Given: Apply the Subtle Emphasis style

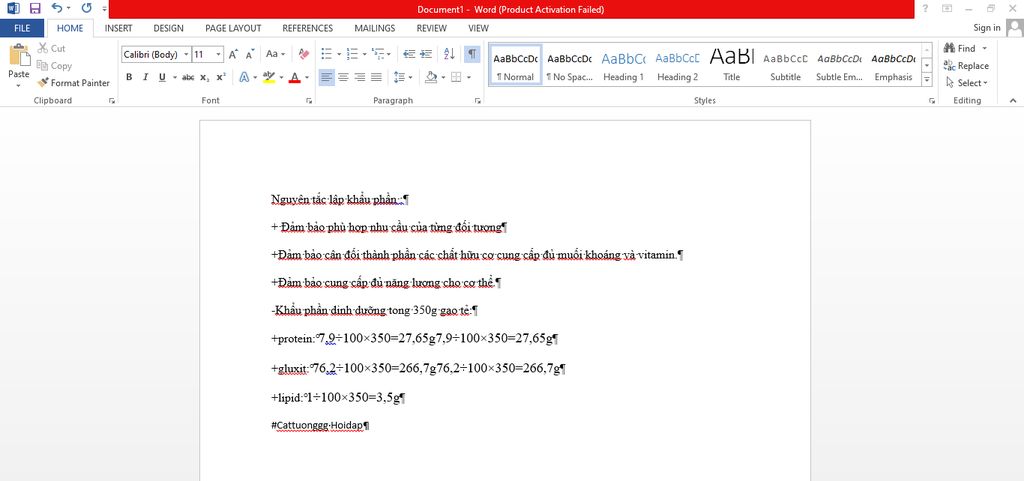Looking at the screenshot, I should (x=839, y=65).
